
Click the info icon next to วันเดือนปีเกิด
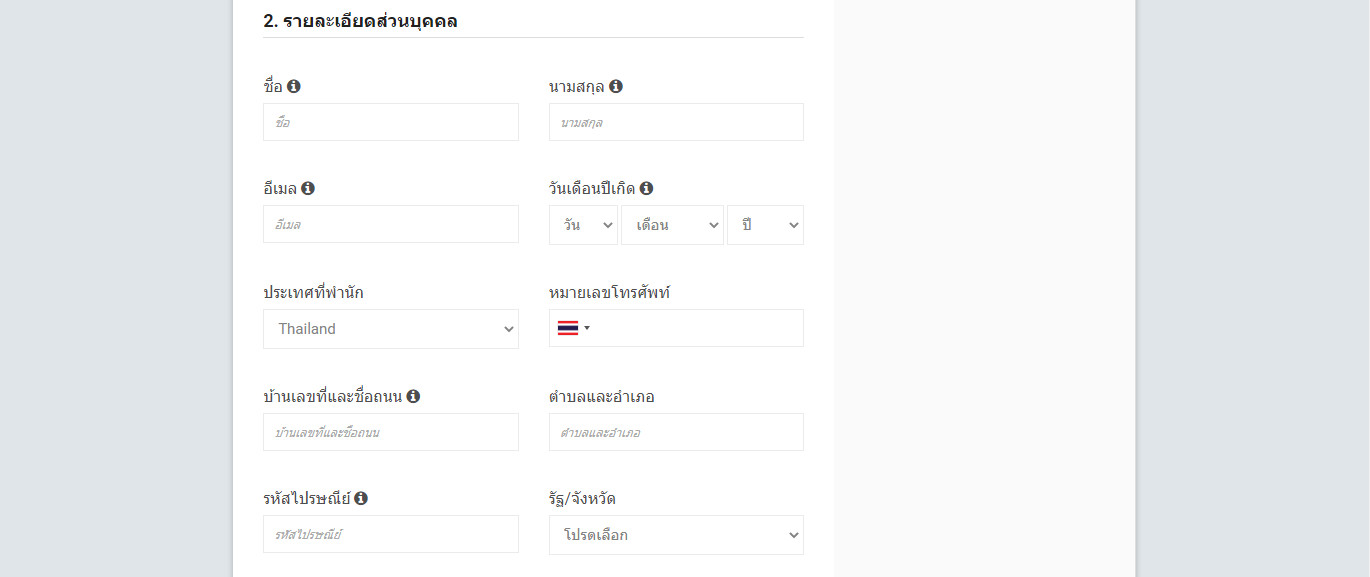click(x=646, y=188)
